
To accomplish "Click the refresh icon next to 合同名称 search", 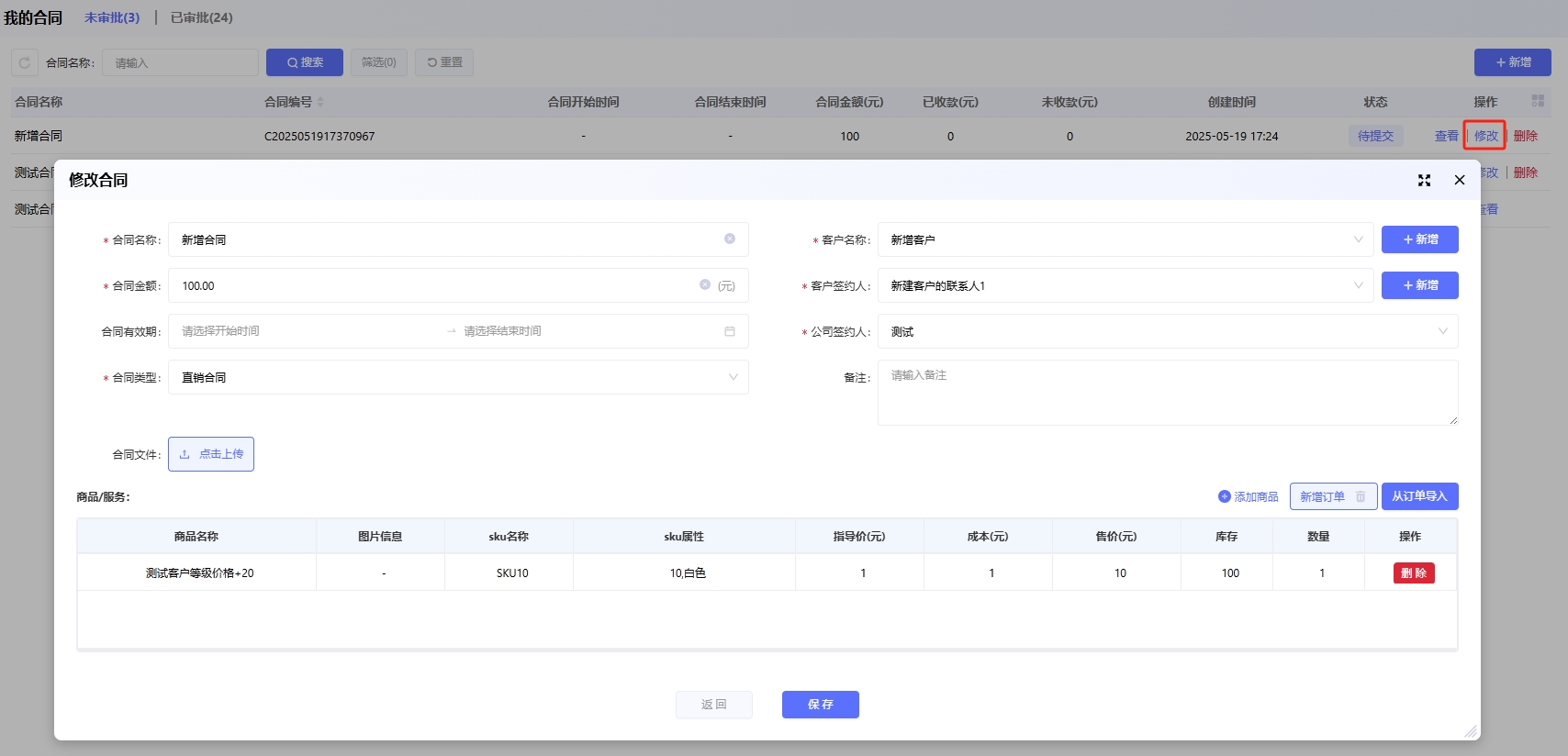I will tap(25, 62).
